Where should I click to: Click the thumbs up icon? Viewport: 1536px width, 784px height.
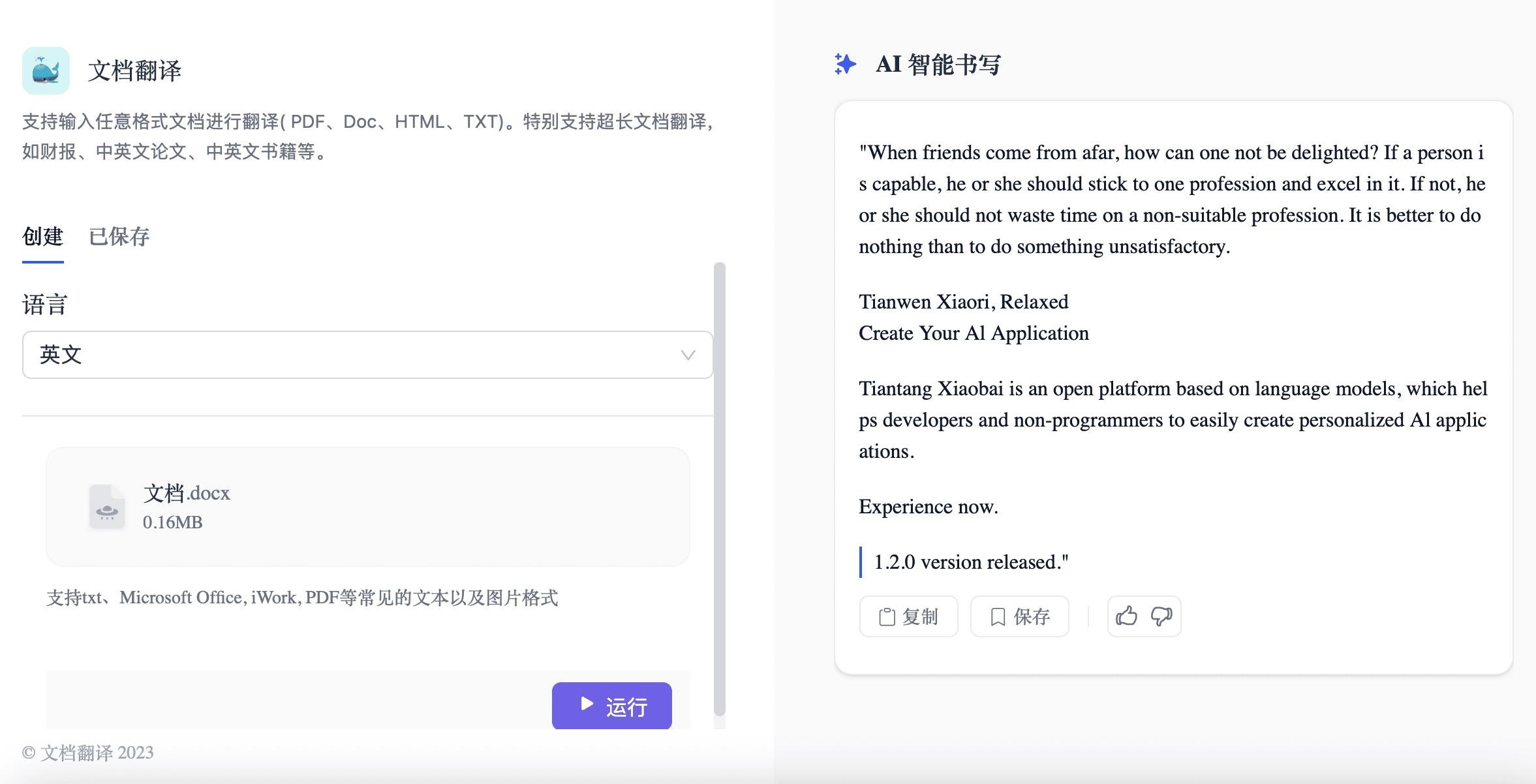tap(1126, 616)
